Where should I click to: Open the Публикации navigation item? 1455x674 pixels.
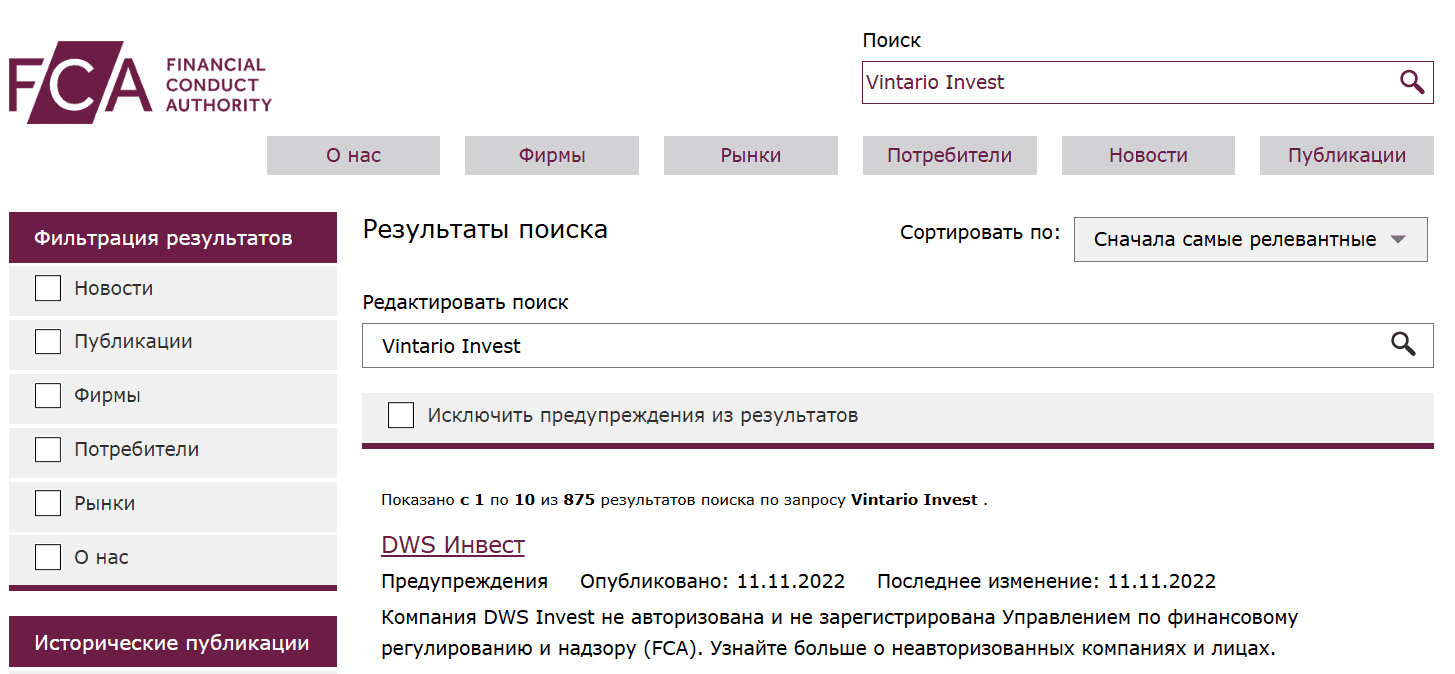tap(1346, 155)
